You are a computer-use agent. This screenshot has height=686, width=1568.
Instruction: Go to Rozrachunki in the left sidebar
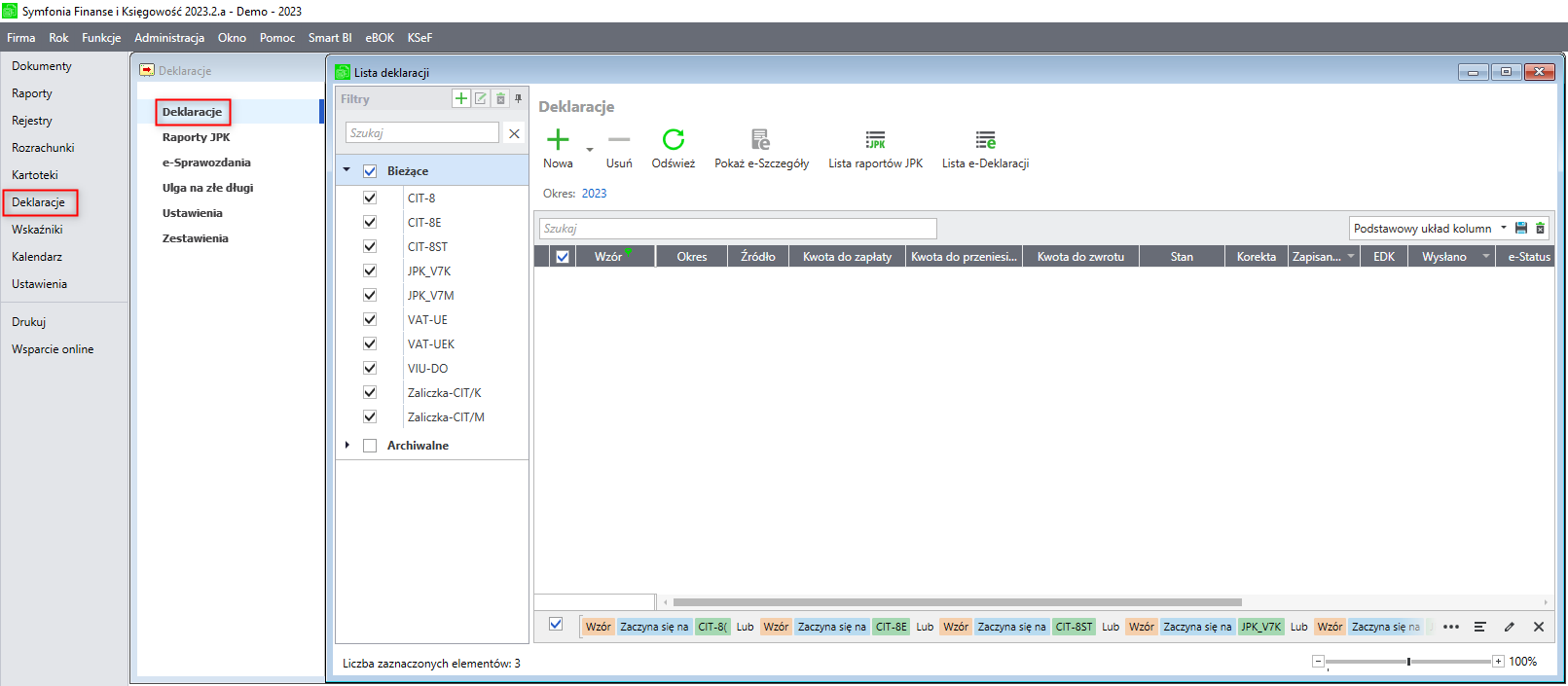pos(43,148)
